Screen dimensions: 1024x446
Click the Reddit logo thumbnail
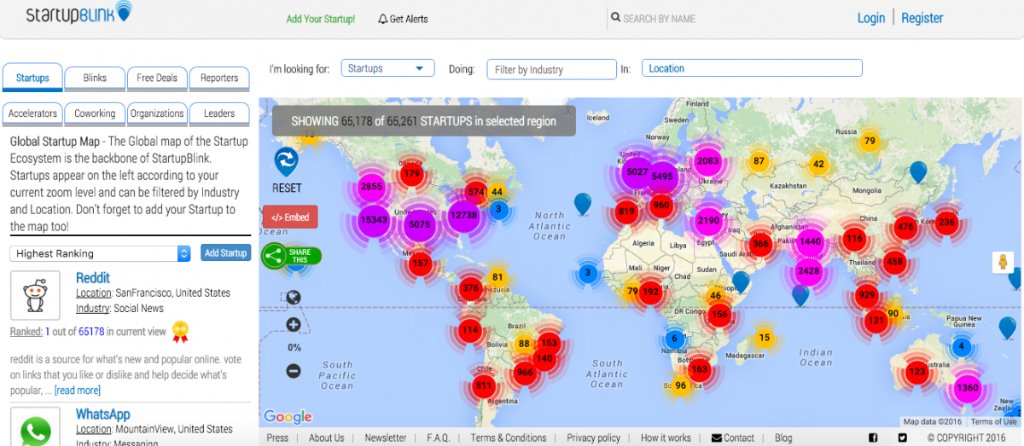(x=35, y=295)
